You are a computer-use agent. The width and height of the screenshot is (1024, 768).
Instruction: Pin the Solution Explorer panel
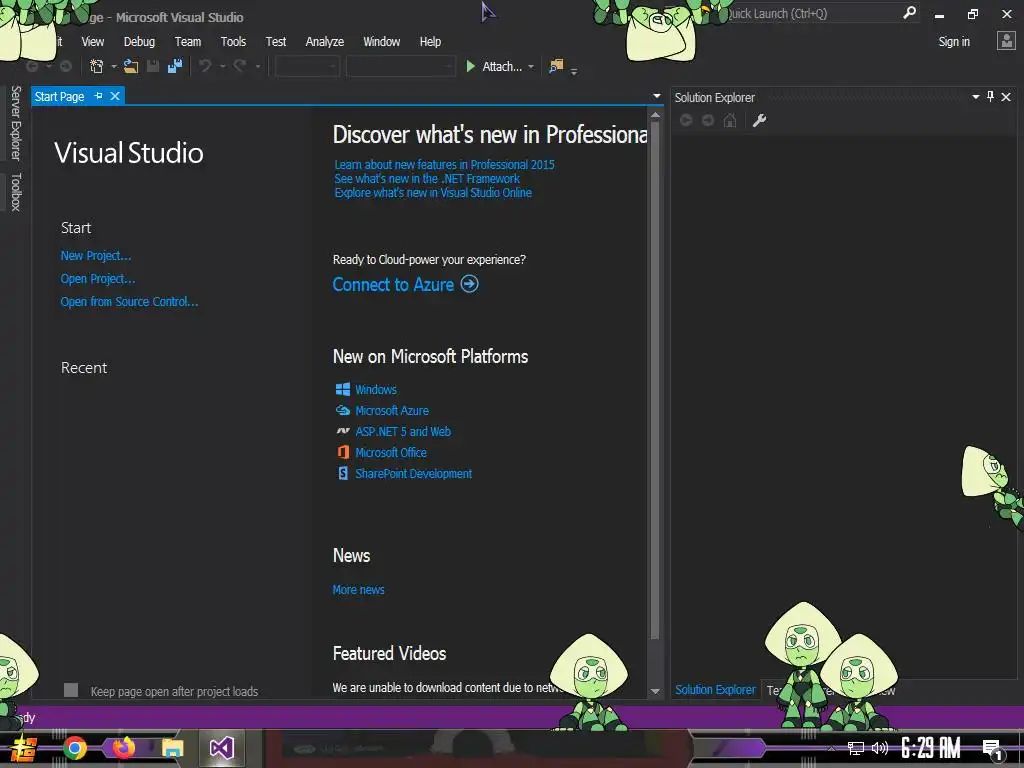[x=990, y=97]
